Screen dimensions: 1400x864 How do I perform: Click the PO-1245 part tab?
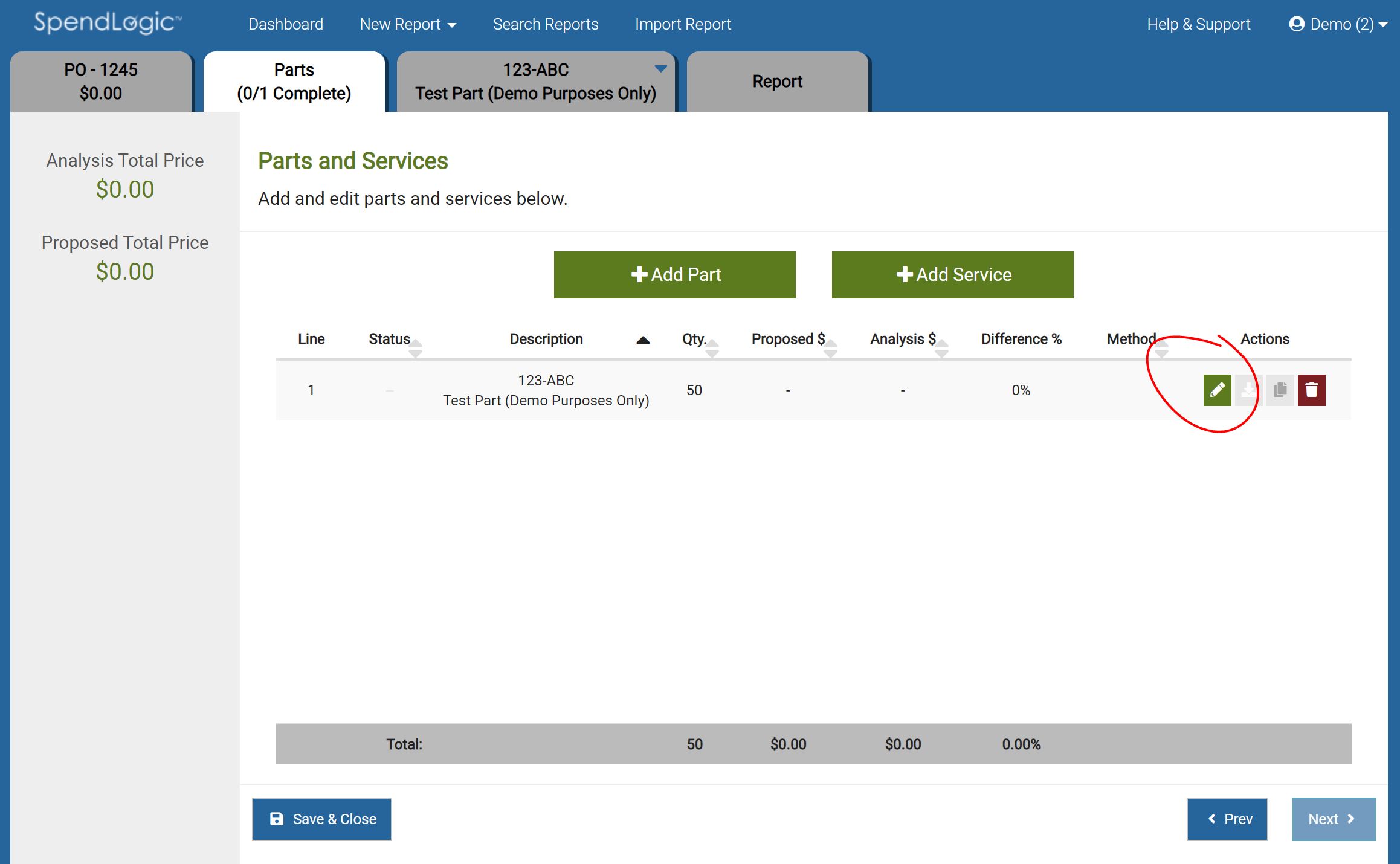point(101,82)
